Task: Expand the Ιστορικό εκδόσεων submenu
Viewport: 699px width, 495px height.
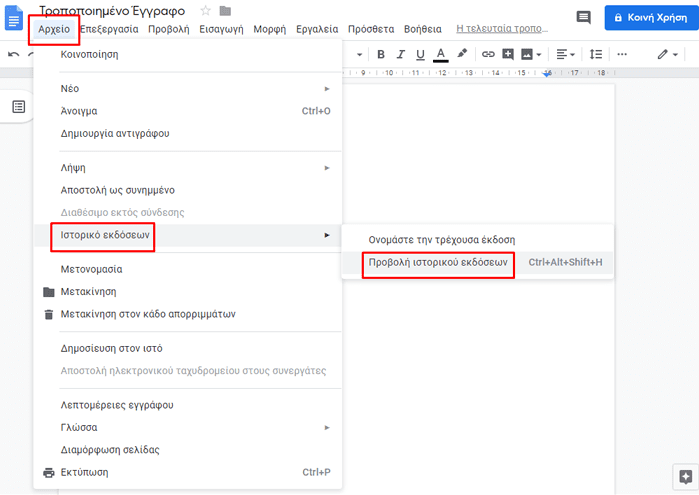Action: [x=188, y=235]
